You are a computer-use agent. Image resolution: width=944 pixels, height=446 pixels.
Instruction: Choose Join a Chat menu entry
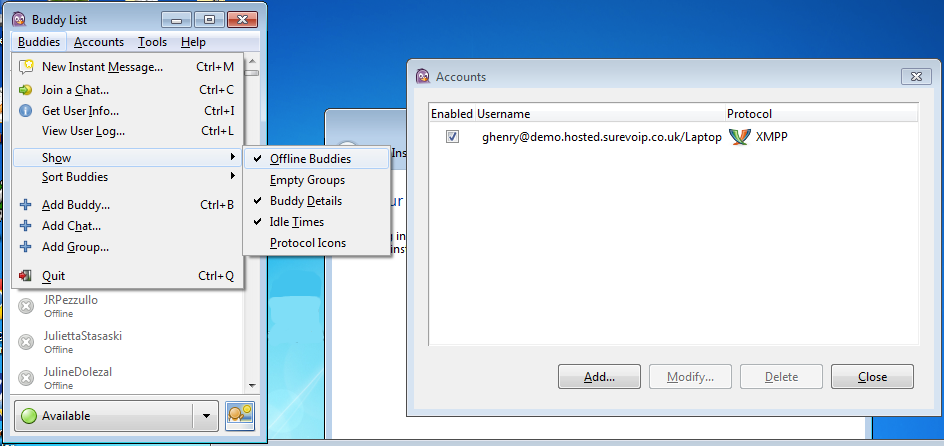pyautogui.click(x=128, y=90)
